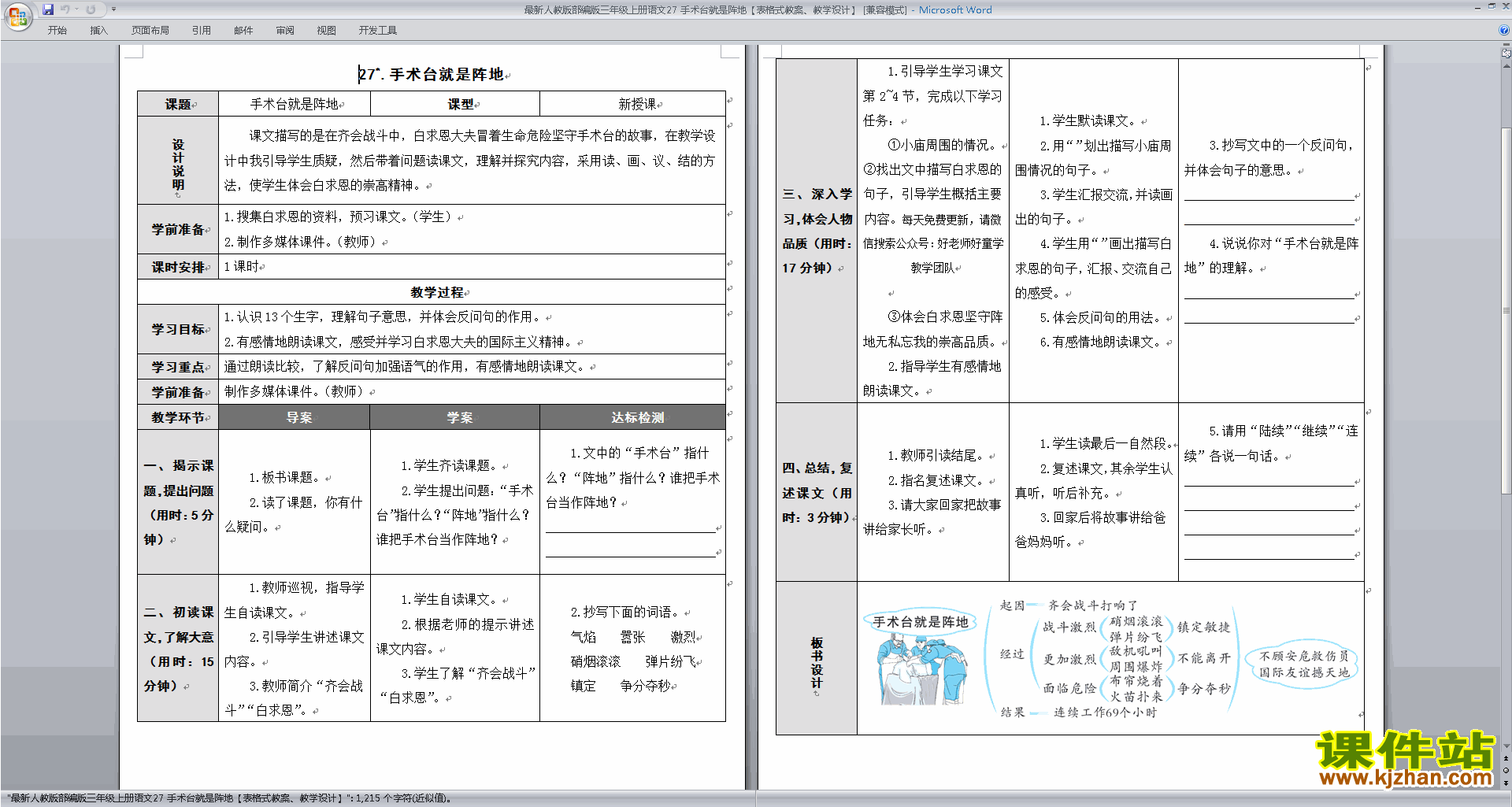Undo the last action
The height and width of the screenshot is (807, 1512).
coord(65,9)
